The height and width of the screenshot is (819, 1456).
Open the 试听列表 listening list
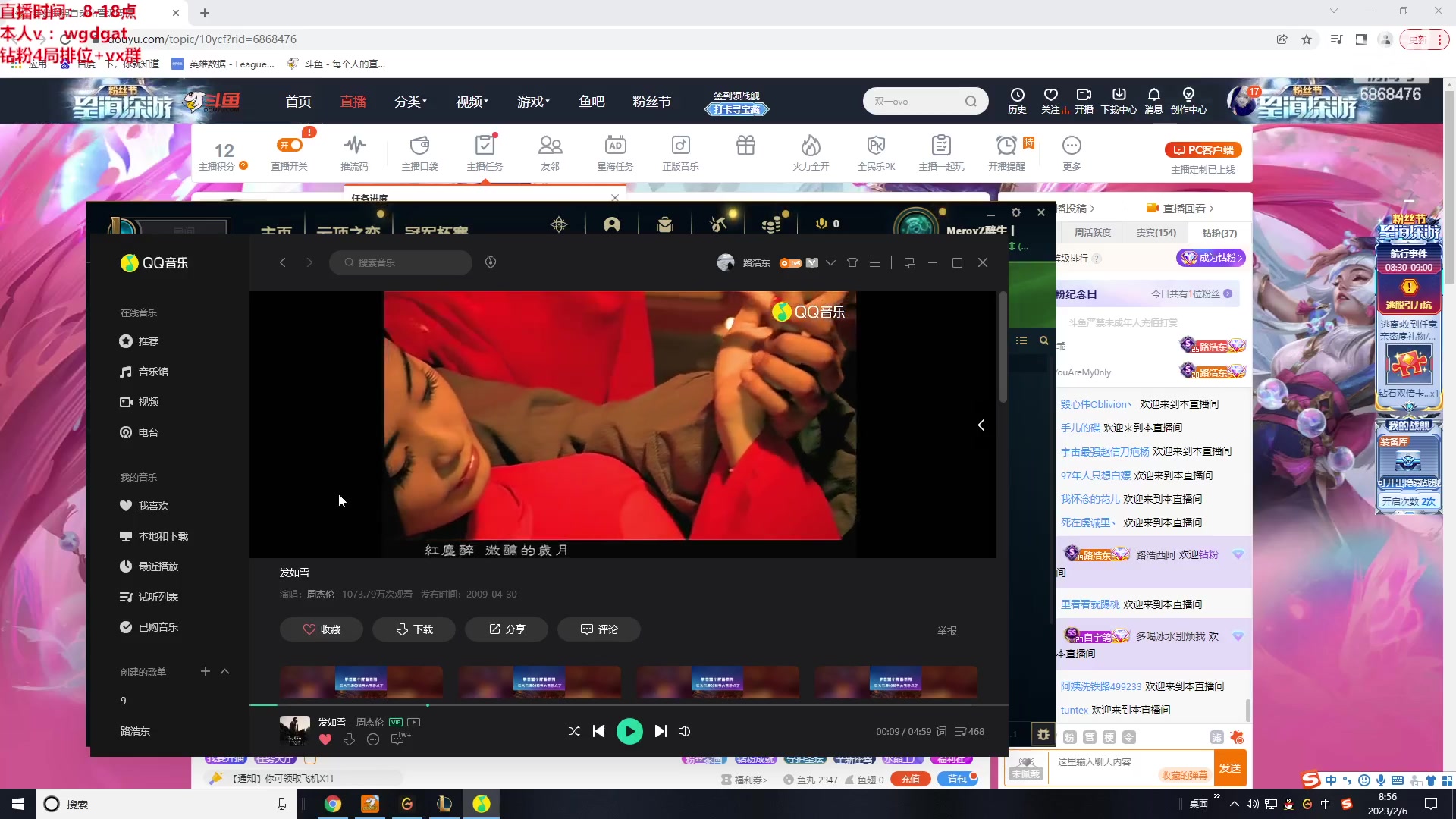tap(158, 596)
